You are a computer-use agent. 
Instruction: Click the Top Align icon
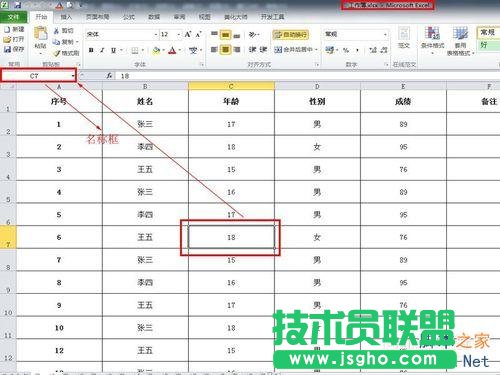tap(214, 34)
